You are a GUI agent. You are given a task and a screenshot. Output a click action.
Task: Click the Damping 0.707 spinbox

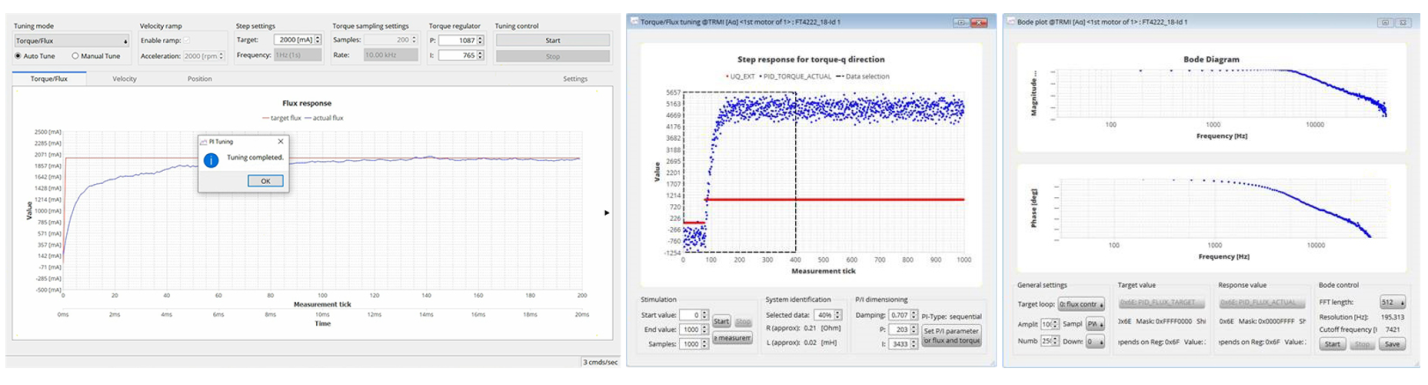click(x=903, y=315)
